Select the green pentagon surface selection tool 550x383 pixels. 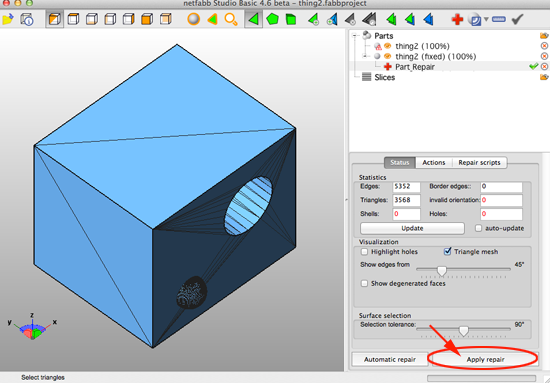tap(272, 19)
